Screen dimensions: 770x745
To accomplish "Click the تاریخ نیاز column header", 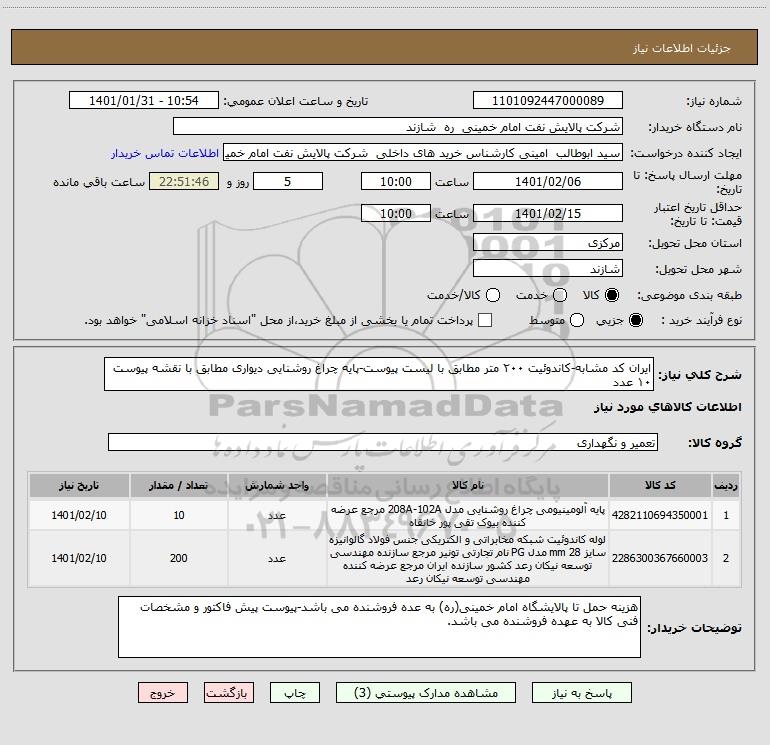I will tap(79, 485).
